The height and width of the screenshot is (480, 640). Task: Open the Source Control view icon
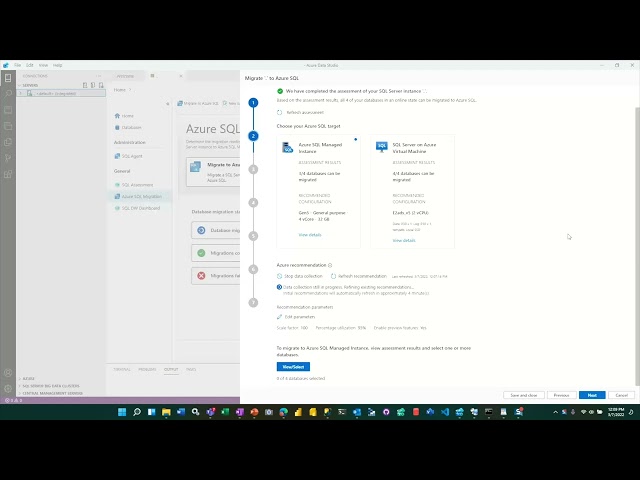click(8, 158)
